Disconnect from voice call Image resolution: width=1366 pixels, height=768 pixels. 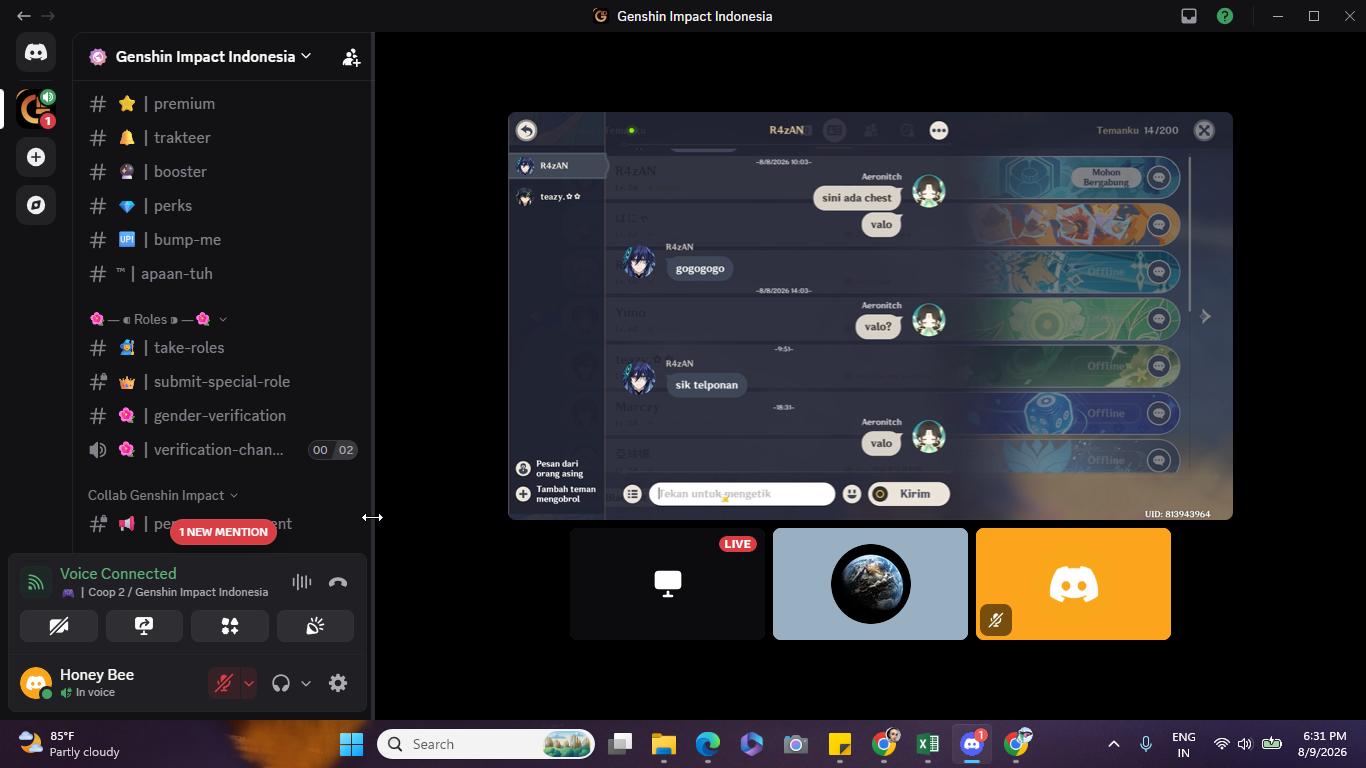338,582
